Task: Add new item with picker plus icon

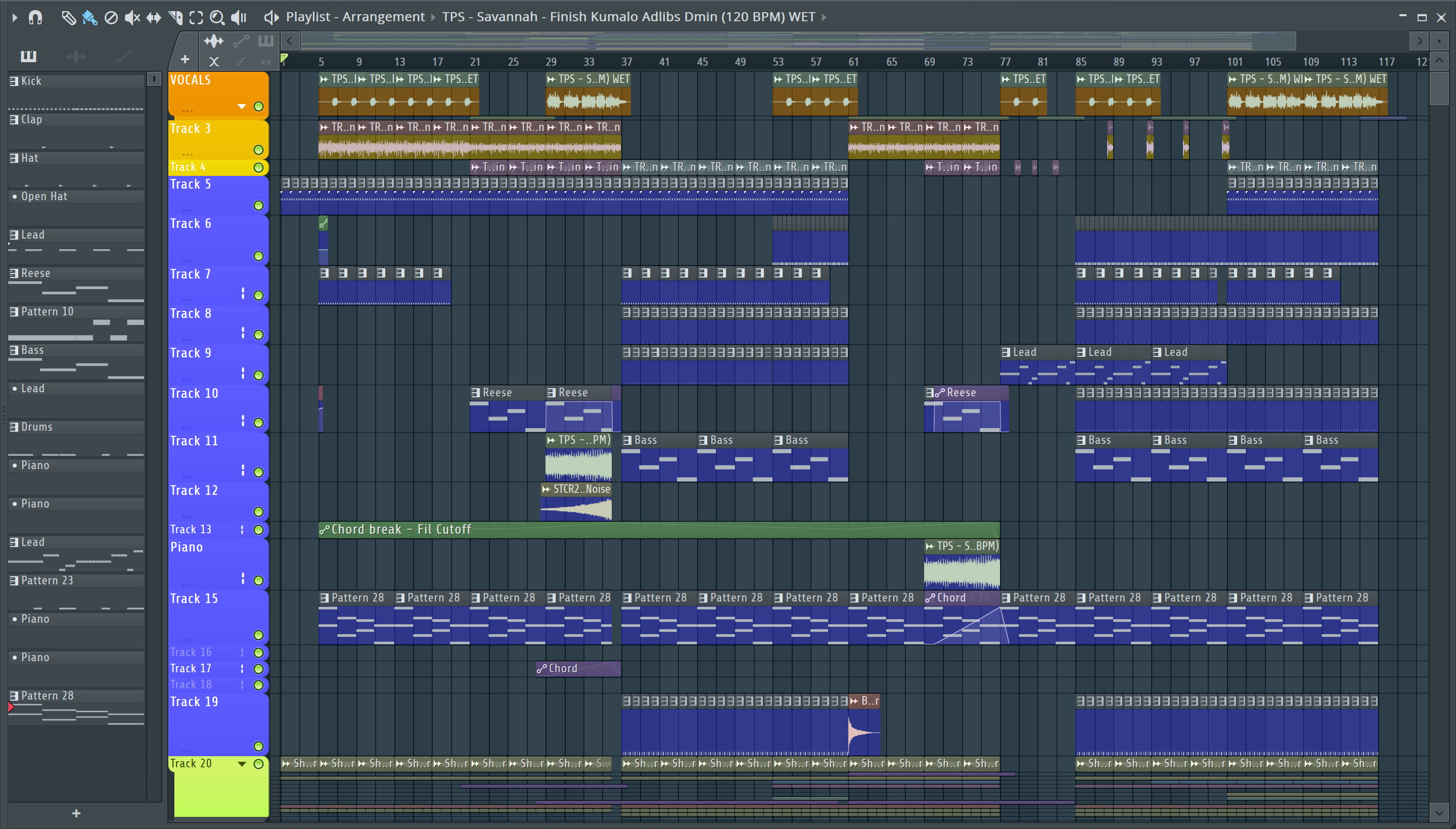Action: 76,813
